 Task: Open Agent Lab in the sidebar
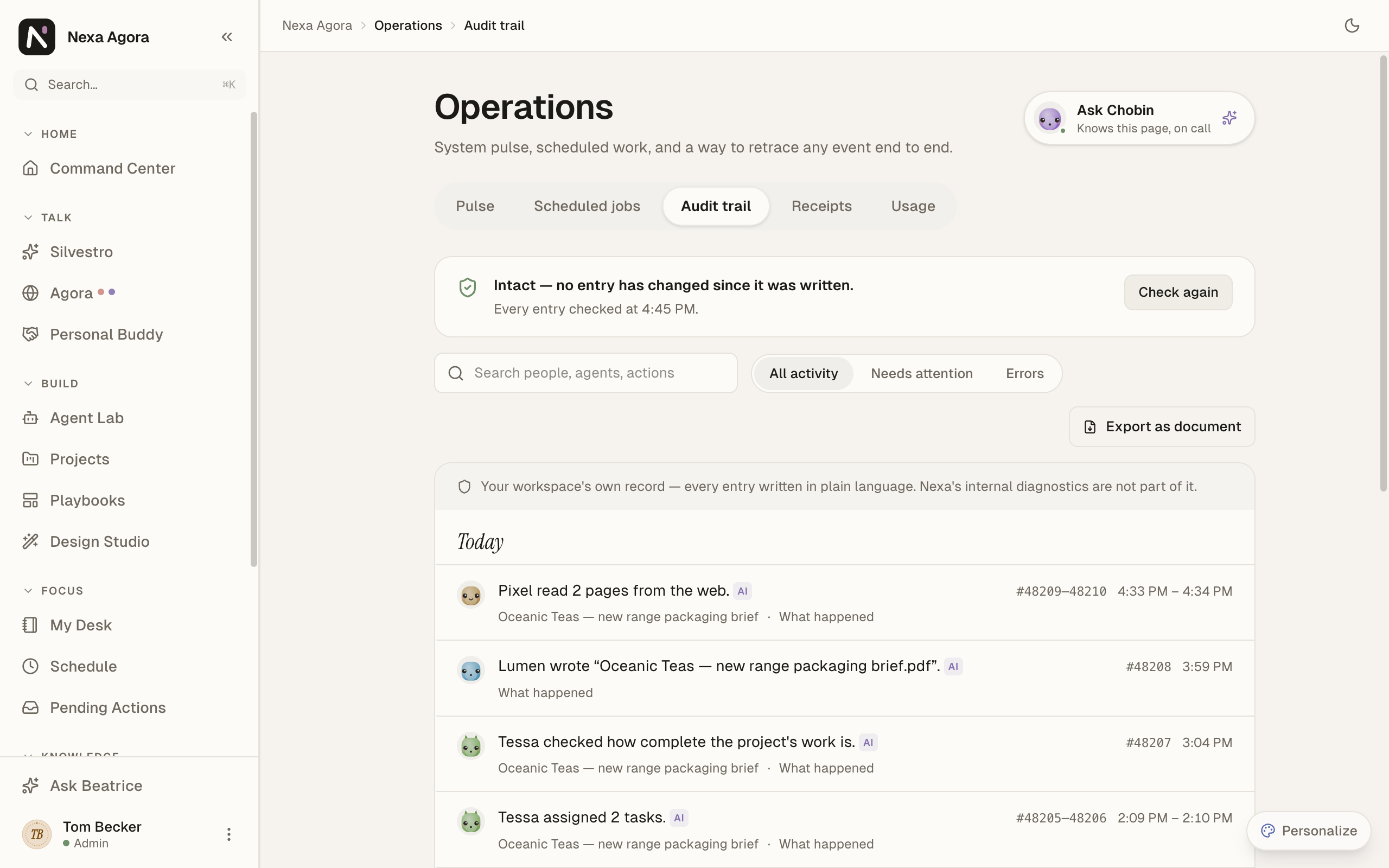click(129, 418)
